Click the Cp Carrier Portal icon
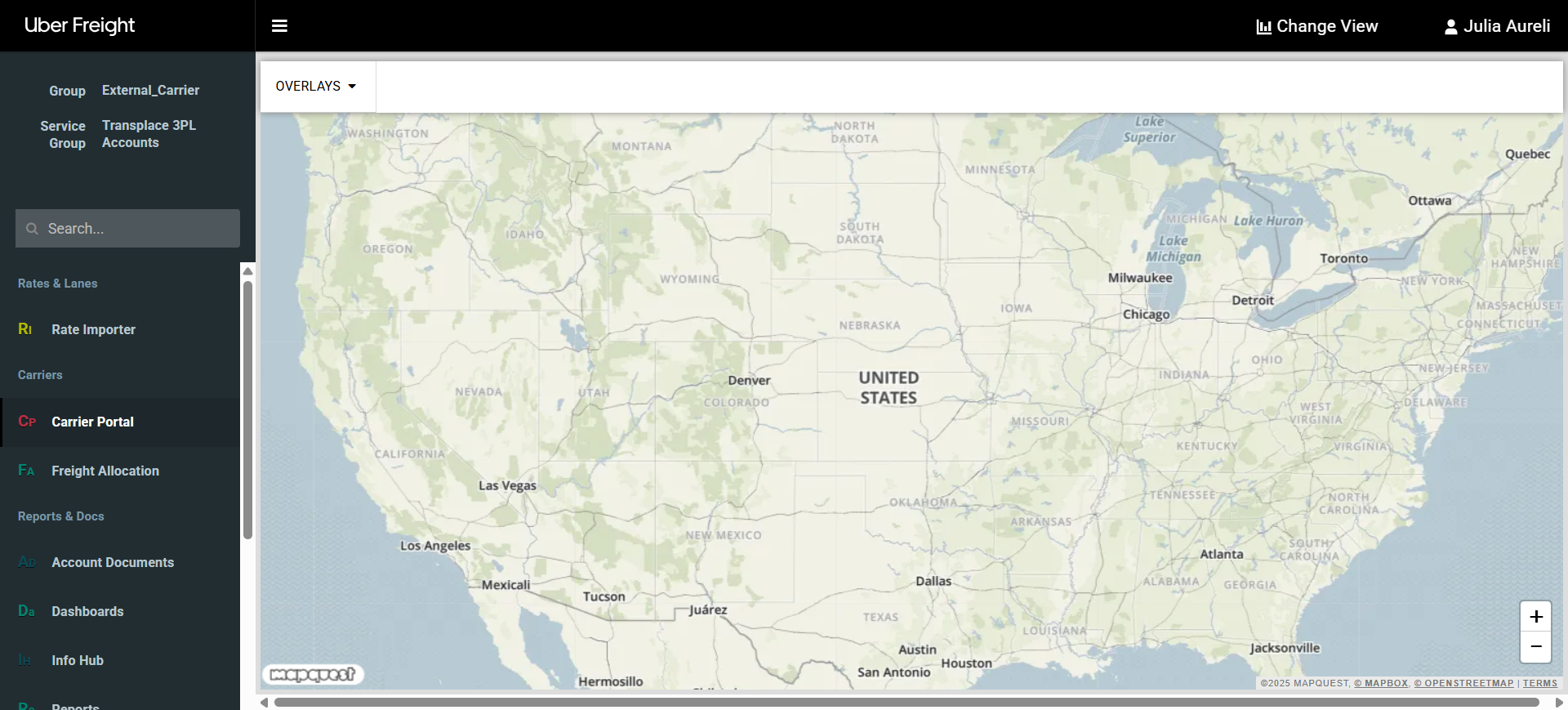The width and height of the screenshot is (1568, 710). click(x=27, y=422)
